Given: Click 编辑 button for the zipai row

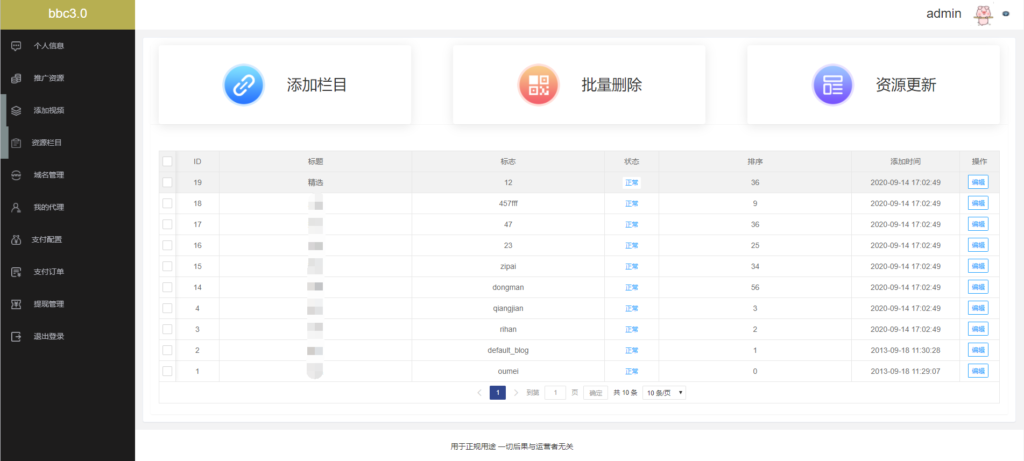Looking at the screenshot, I should tap(977, 266).
